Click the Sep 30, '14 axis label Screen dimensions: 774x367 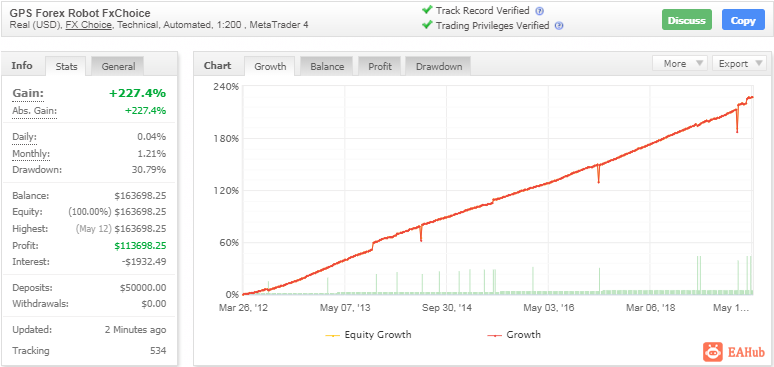coord(447,308)
